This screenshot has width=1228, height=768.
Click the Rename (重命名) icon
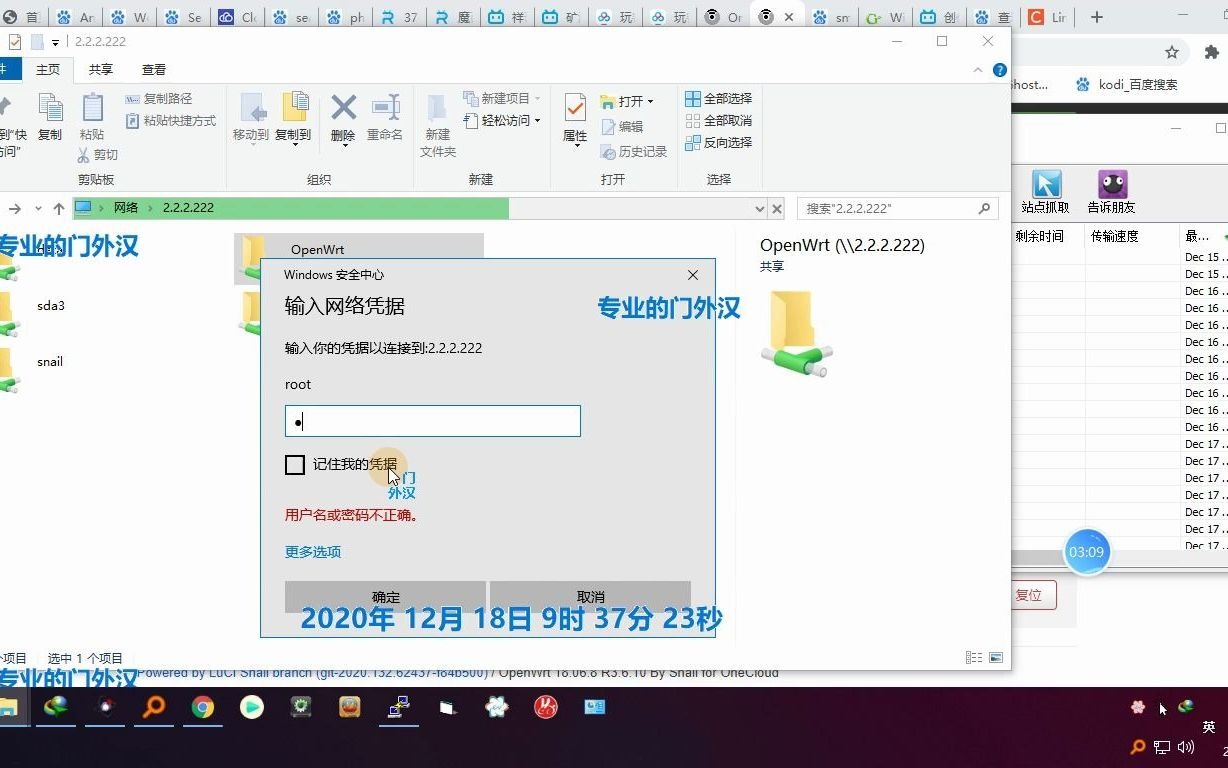385,117
